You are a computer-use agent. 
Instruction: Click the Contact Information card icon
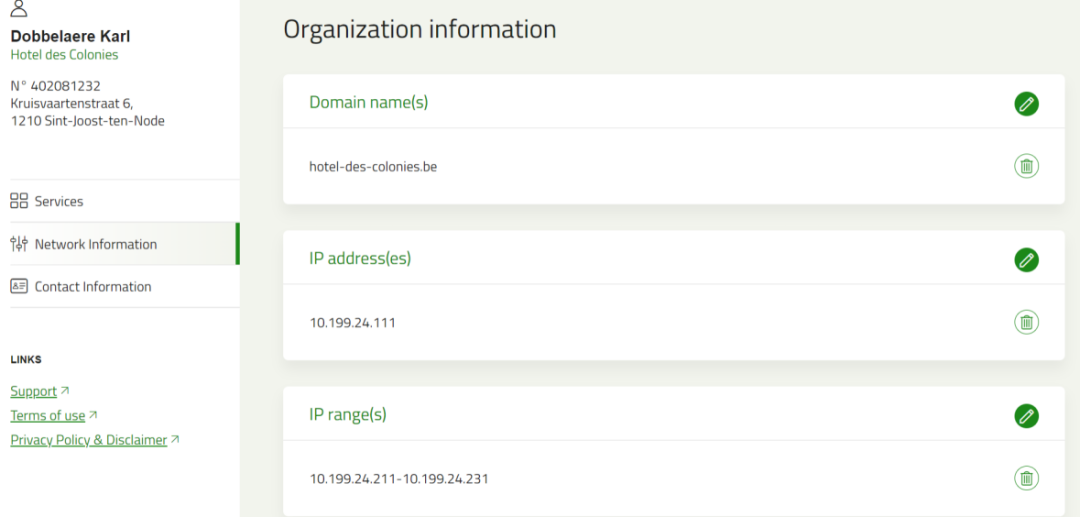click(19, 286)
